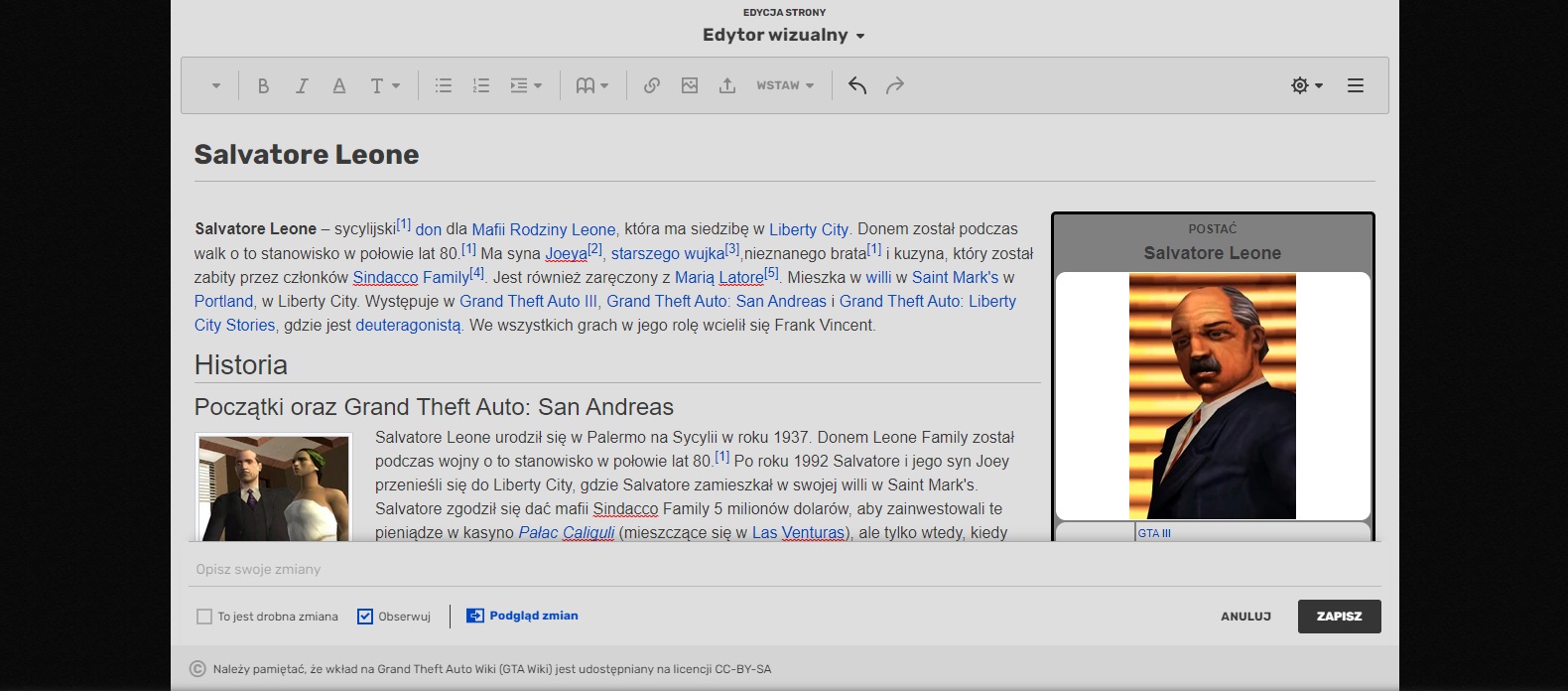Select the 'GTA III' infobox tab
1568x691 pixels.
1154,533
